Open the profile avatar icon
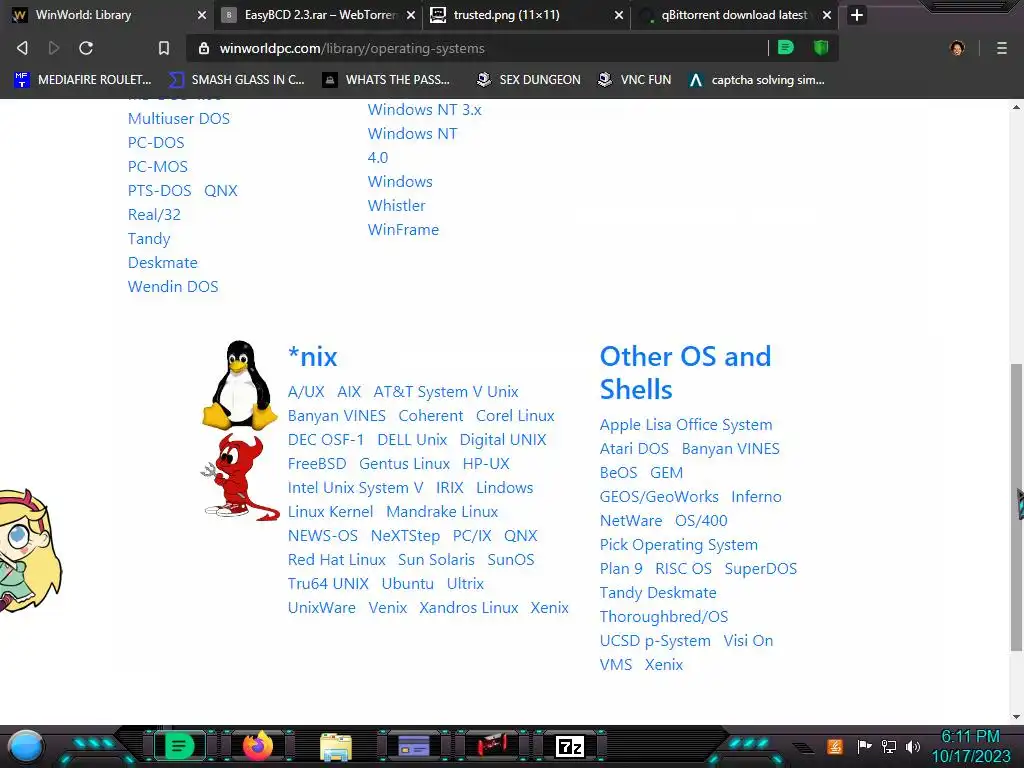 coord(957,48)
